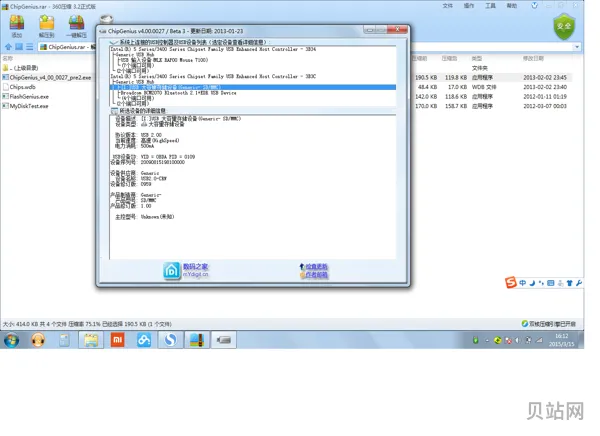
Task: Switch to icon view mode in 360压缩
Action: click(19, 47)
